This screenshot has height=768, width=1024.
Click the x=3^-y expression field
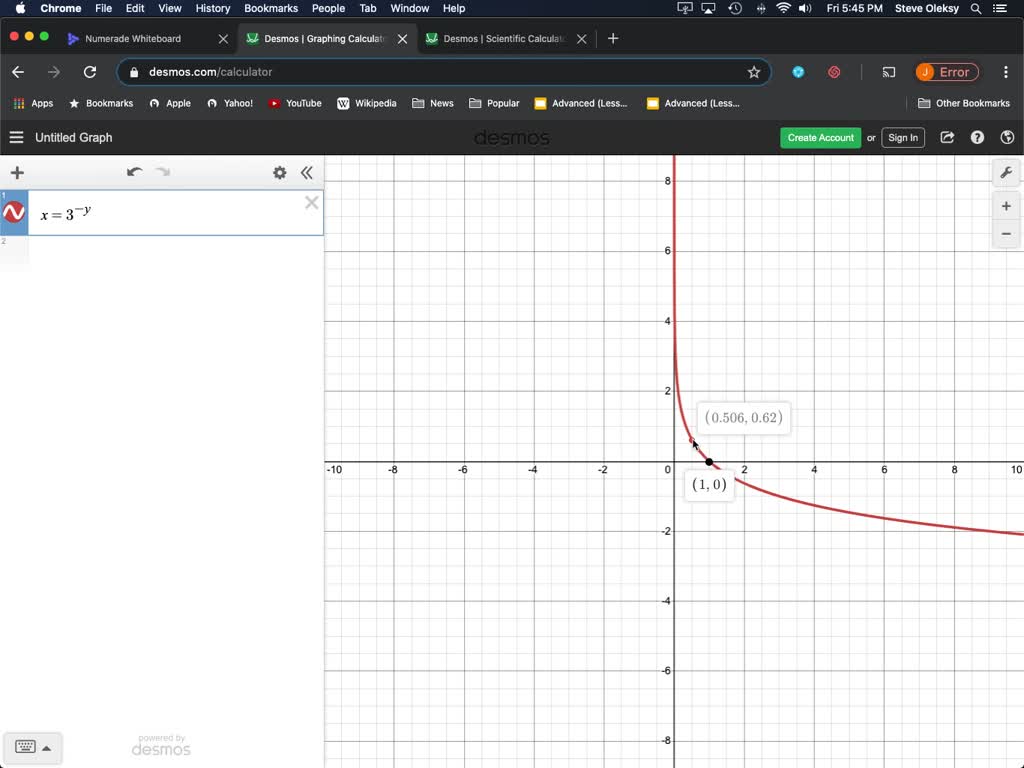(x=175, y=213)
